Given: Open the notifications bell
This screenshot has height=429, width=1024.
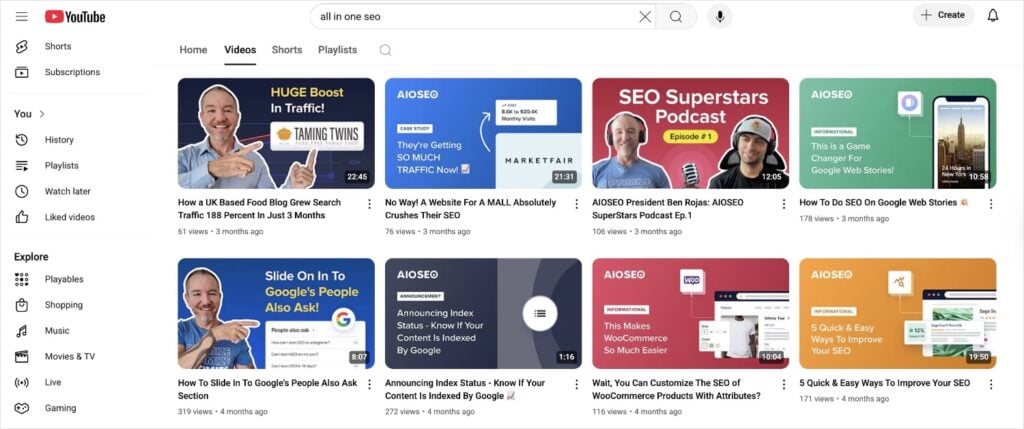Looking at the screenshot, I should (993, 15).
